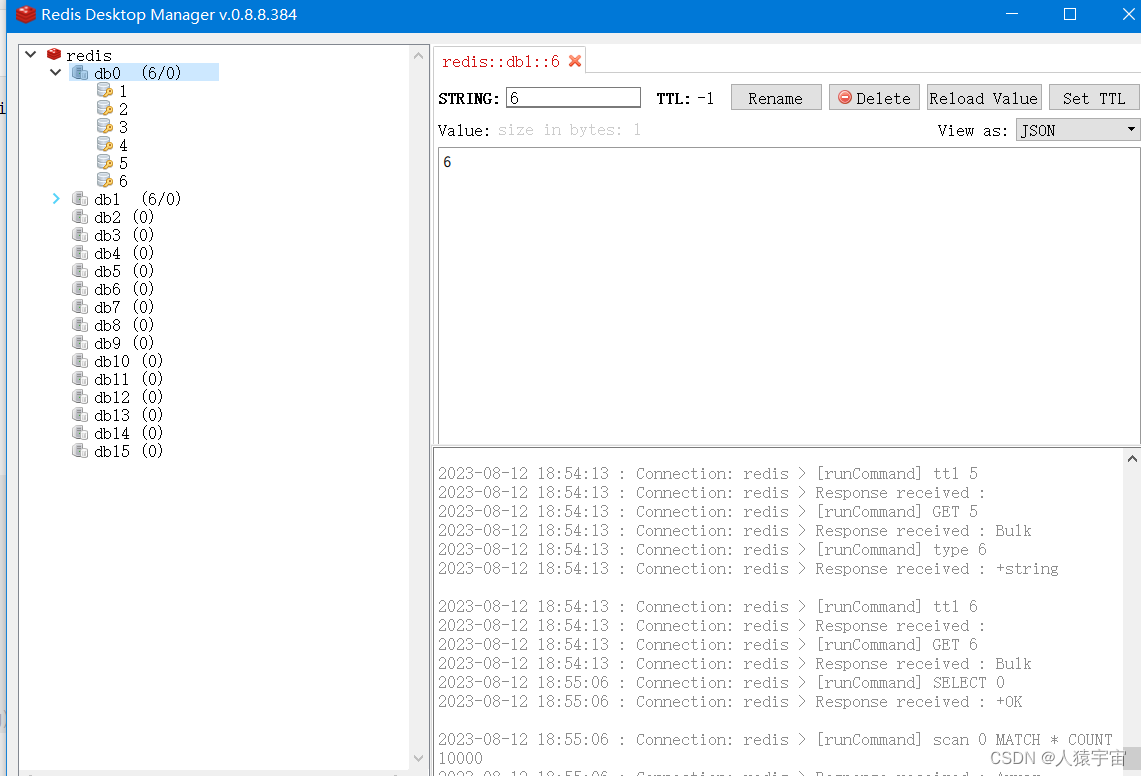Click the db7 database icon

80,306
